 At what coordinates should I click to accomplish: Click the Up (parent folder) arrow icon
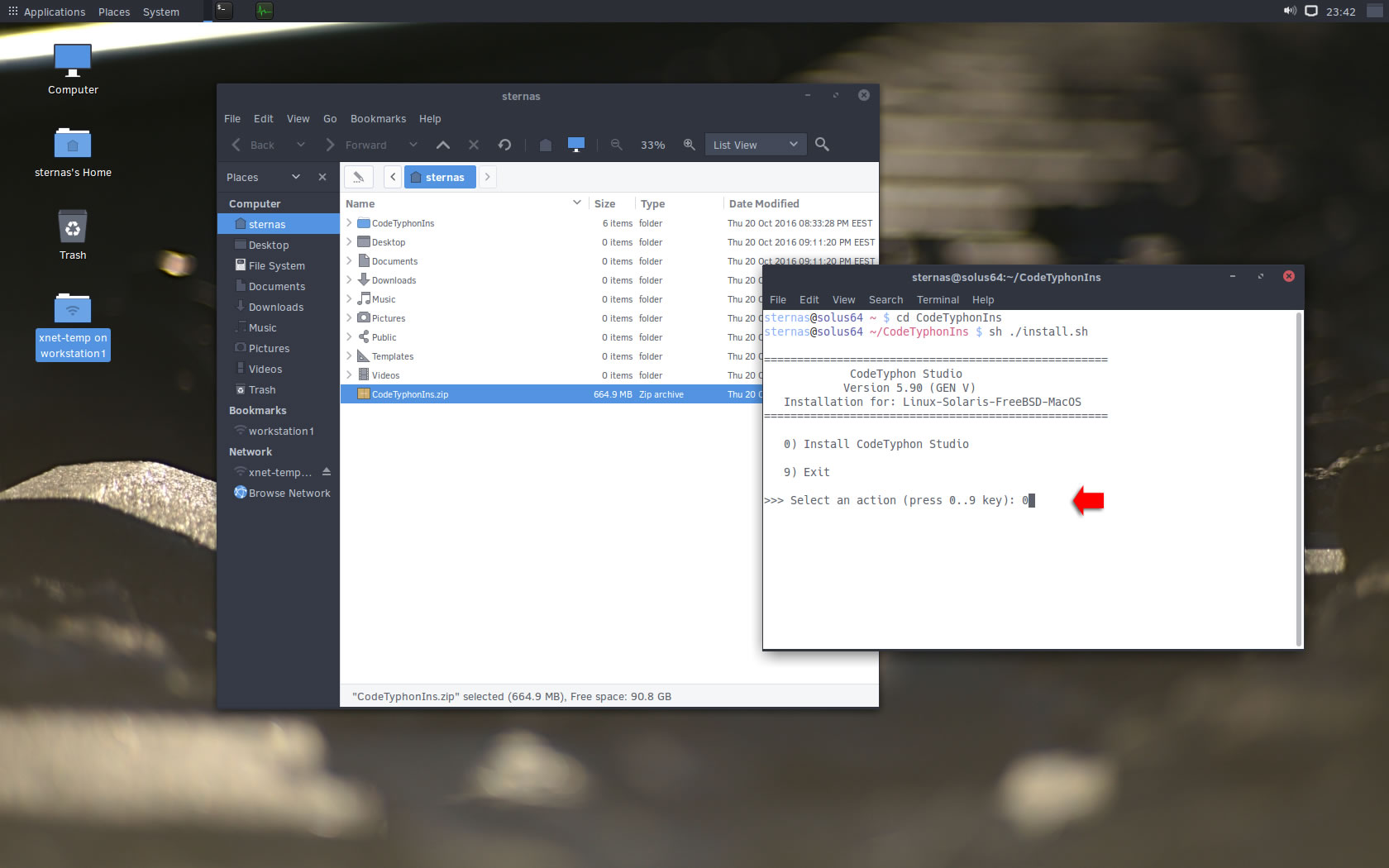pos(443,145)
